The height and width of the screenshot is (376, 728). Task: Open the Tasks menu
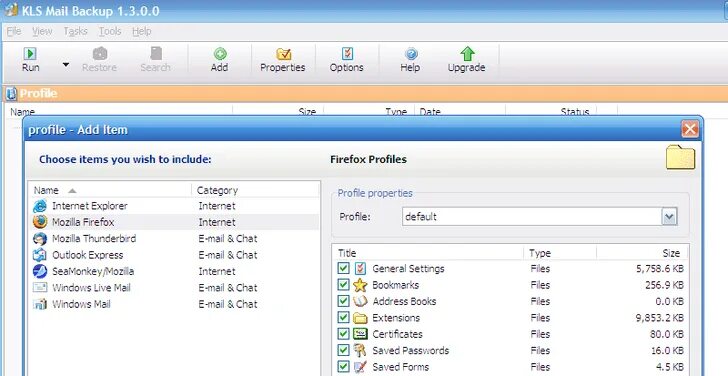point(75,31)
